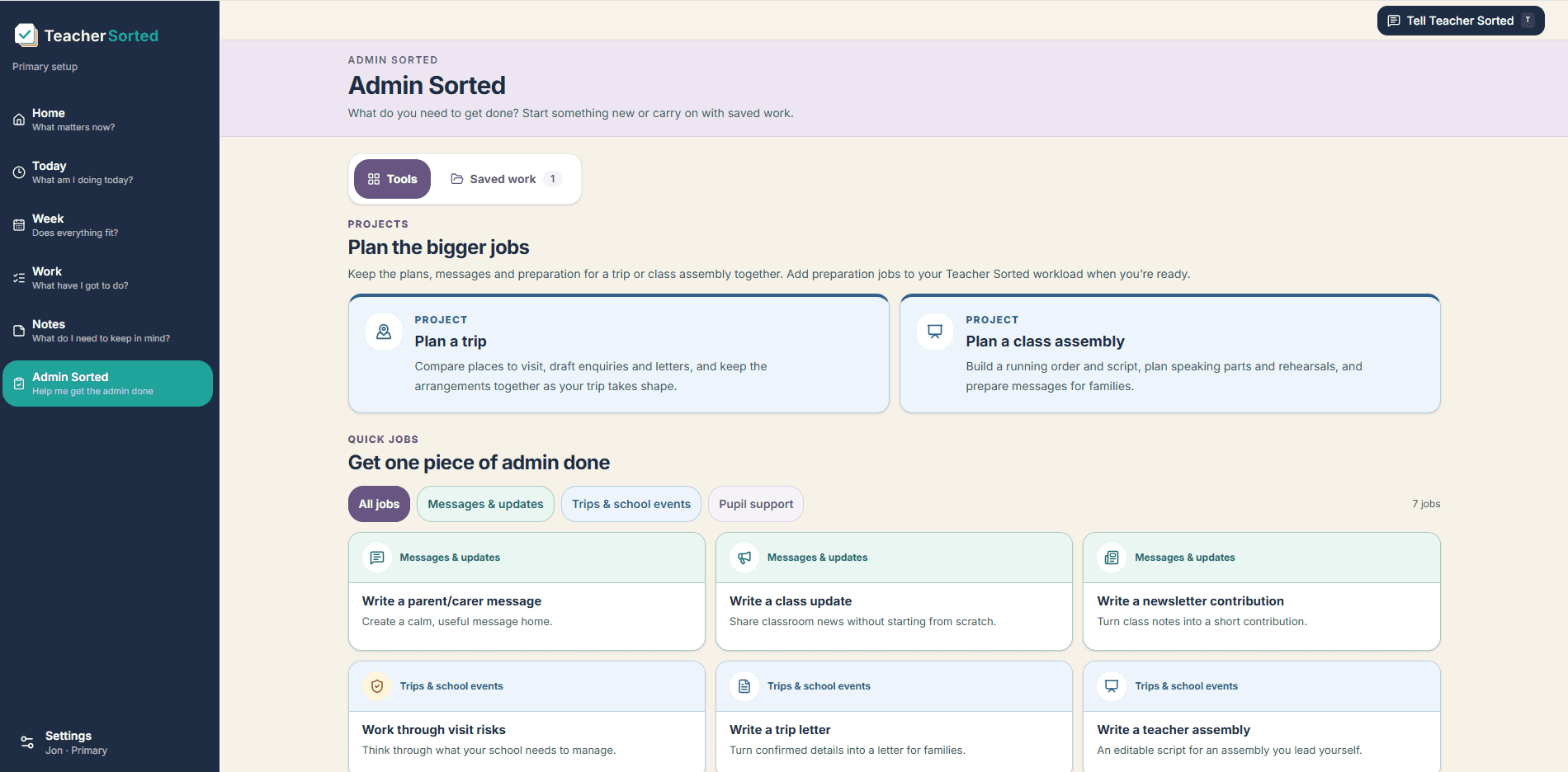
Task: Start Write a class update
Action: pyautogui.click(x=894, y=591)
